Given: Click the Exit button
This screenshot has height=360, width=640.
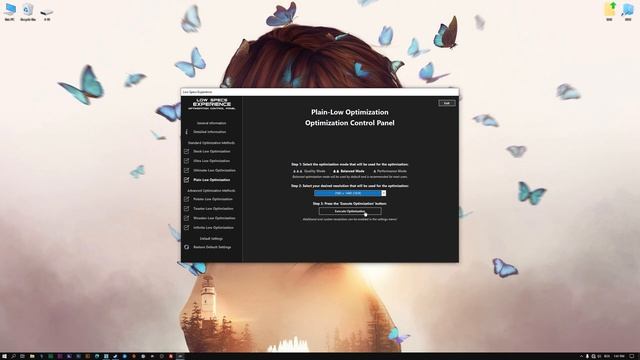Looking at the screenshot, I should coord(447,103).
